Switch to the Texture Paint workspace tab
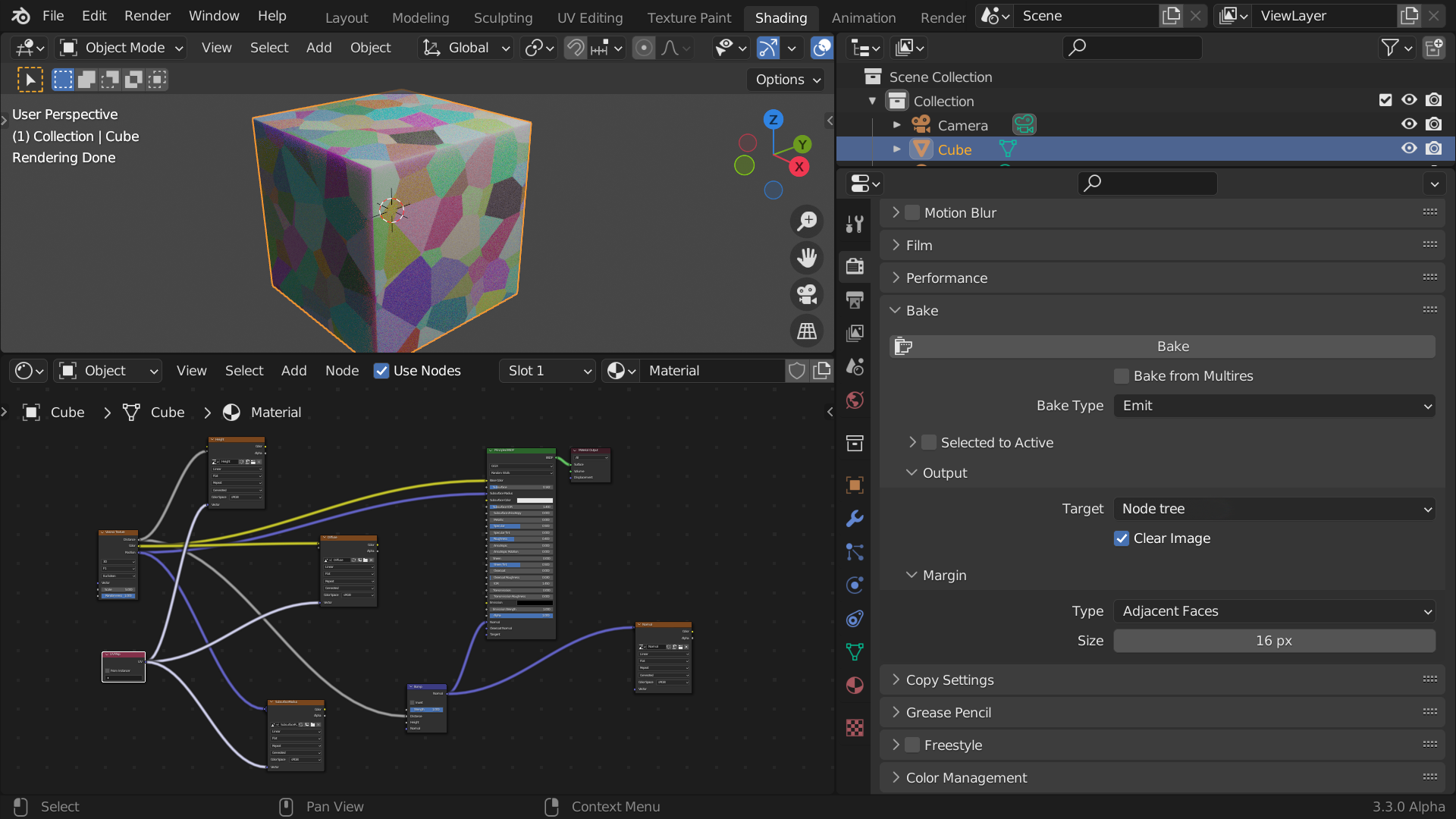Image resolution: width=1456 pixels, height=819 pixels. pyautogui.click(x=689, y=17)
